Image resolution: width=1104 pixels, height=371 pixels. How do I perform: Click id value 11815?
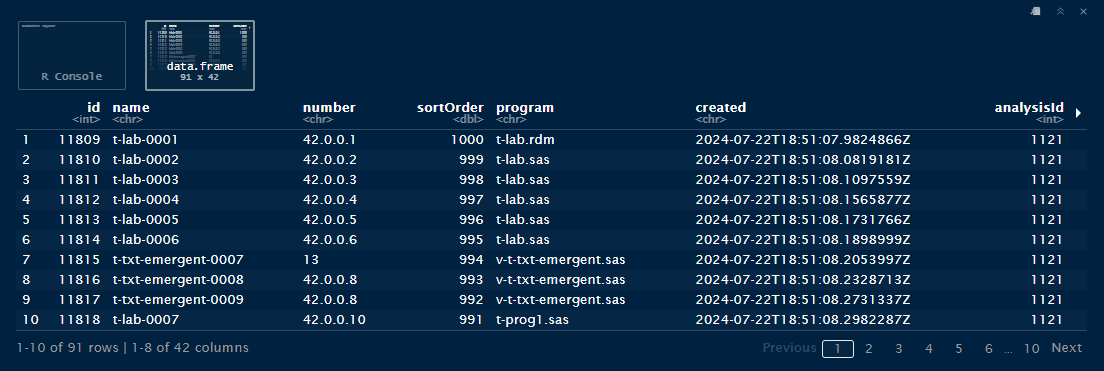click(80, 260)
